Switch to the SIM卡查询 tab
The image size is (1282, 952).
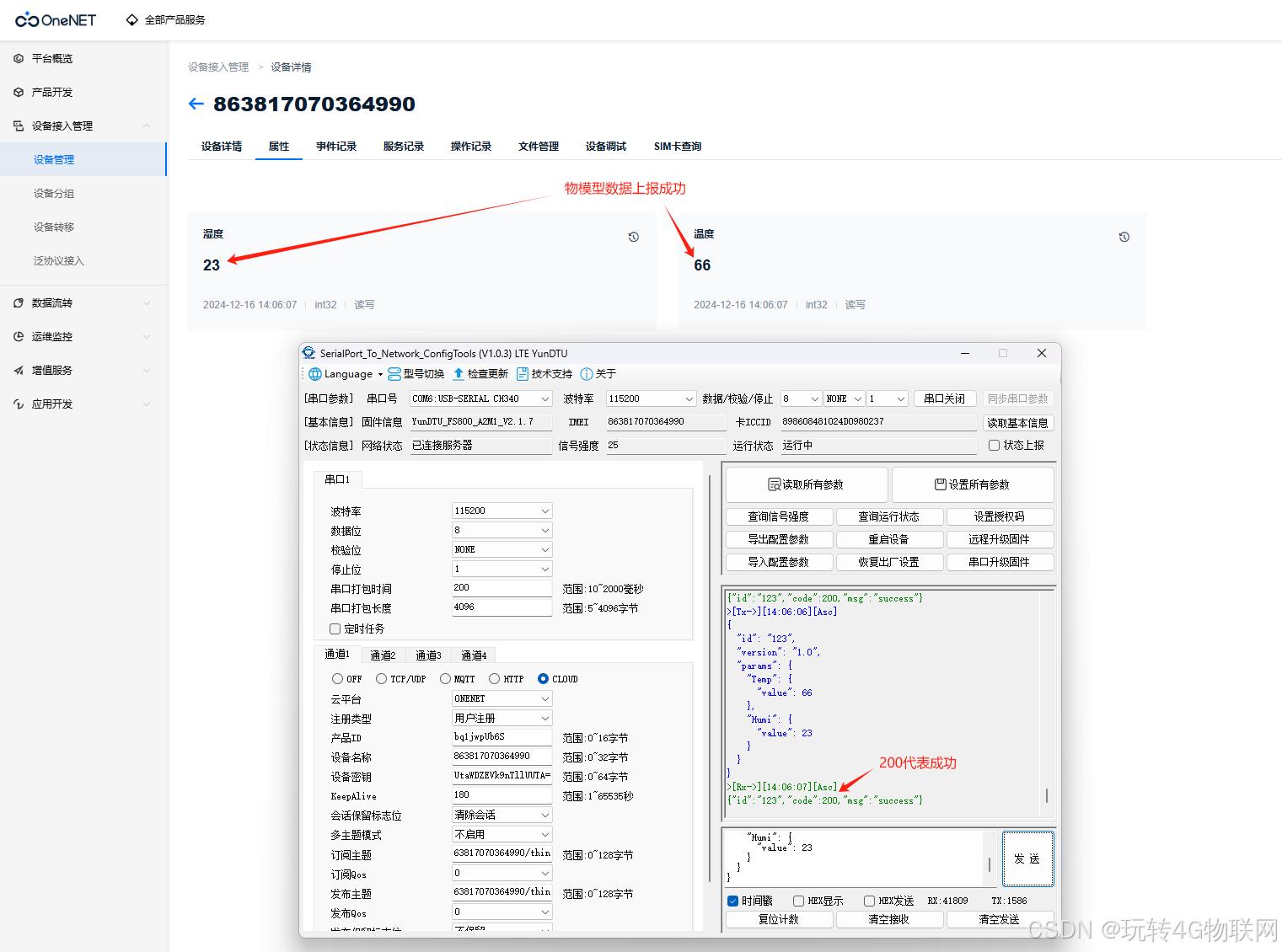(678, 146)
